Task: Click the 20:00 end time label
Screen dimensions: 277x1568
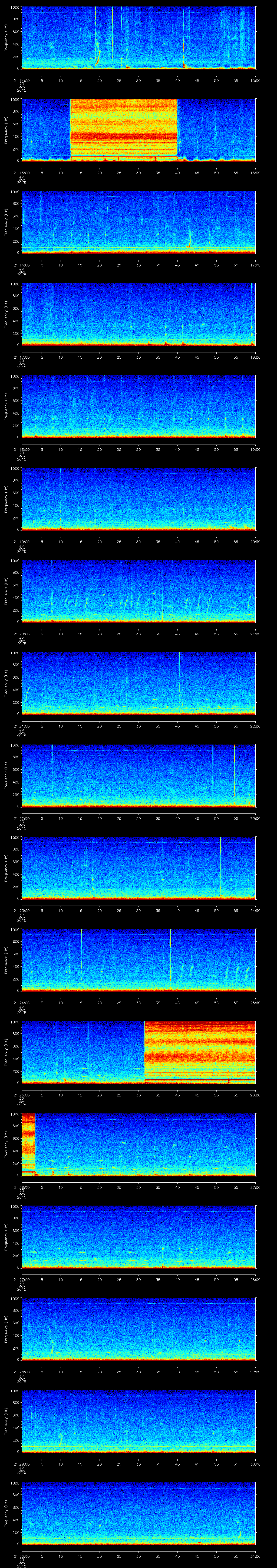Action: tap(255, 542)
